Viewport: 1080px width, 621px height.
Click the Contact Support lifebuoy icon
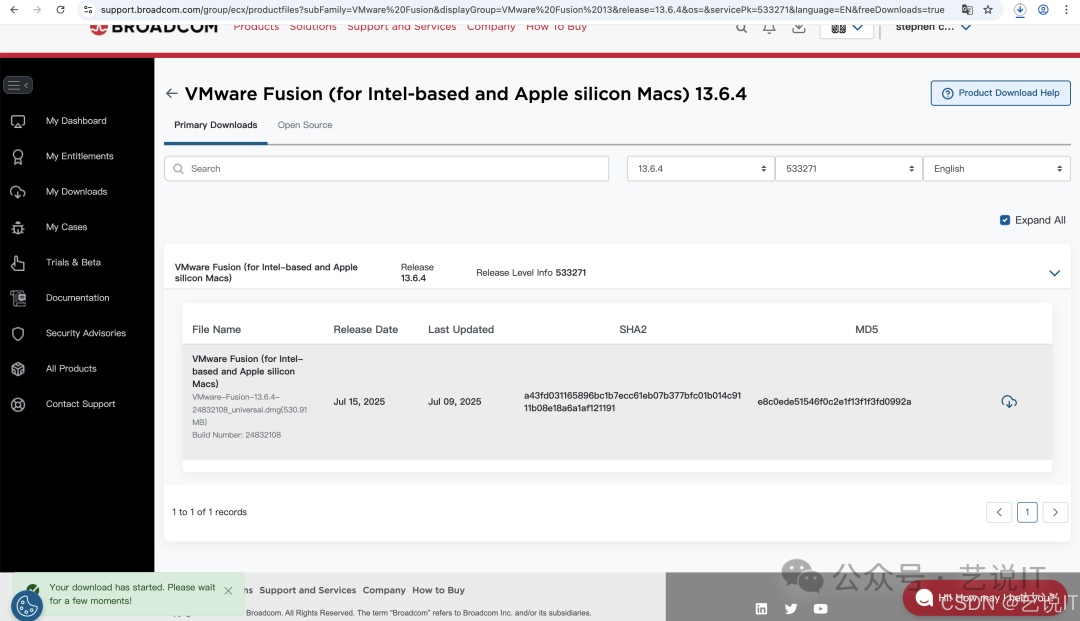click(18, 404)
